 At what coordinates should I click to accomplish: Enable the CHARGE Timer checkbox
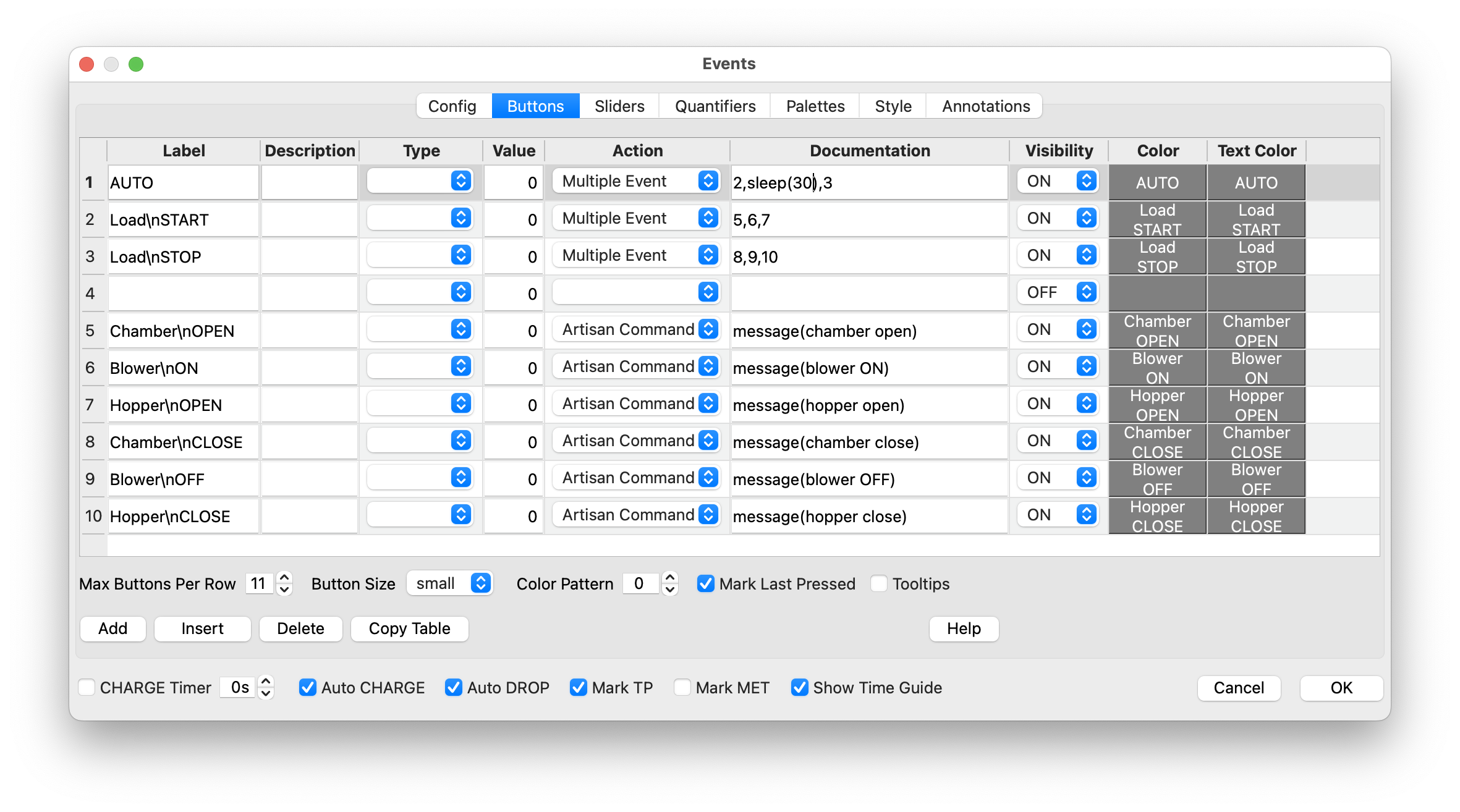(86, 687)
